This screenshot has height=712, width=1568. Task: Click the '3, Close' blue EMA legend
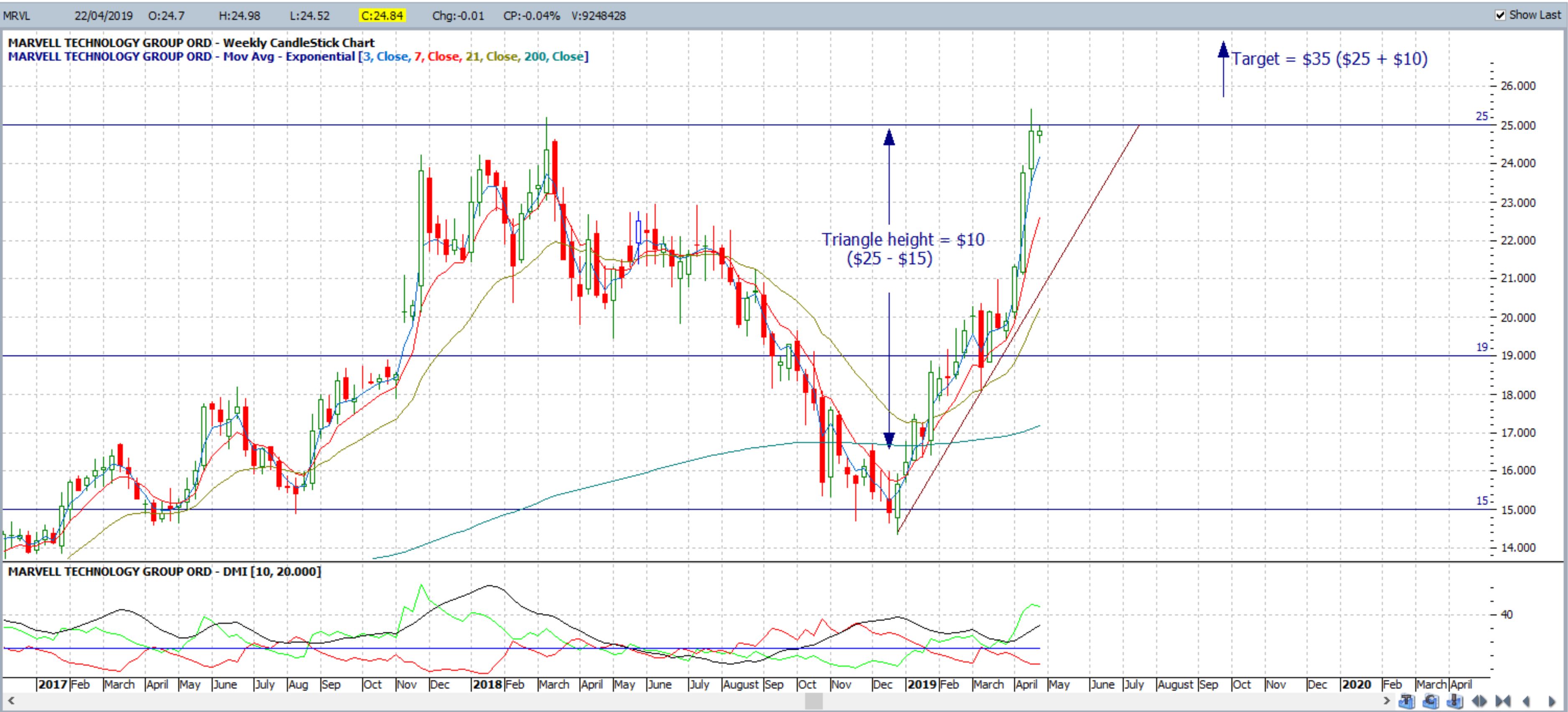click(386, 56)
